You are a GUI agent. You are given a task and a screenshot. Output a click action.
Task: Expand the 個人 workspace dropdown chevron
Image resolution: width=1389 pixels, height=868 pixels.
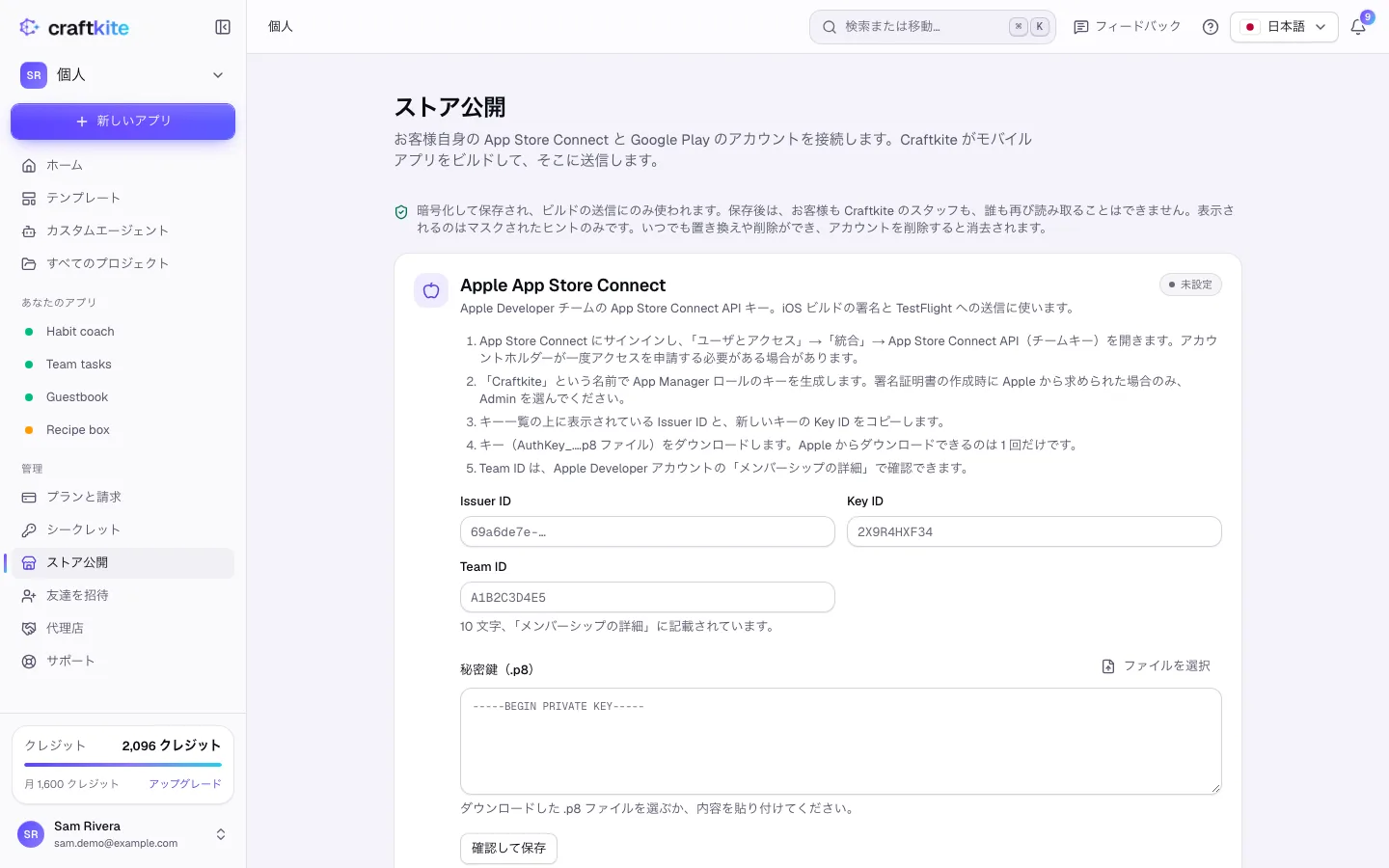coord(218,75)
